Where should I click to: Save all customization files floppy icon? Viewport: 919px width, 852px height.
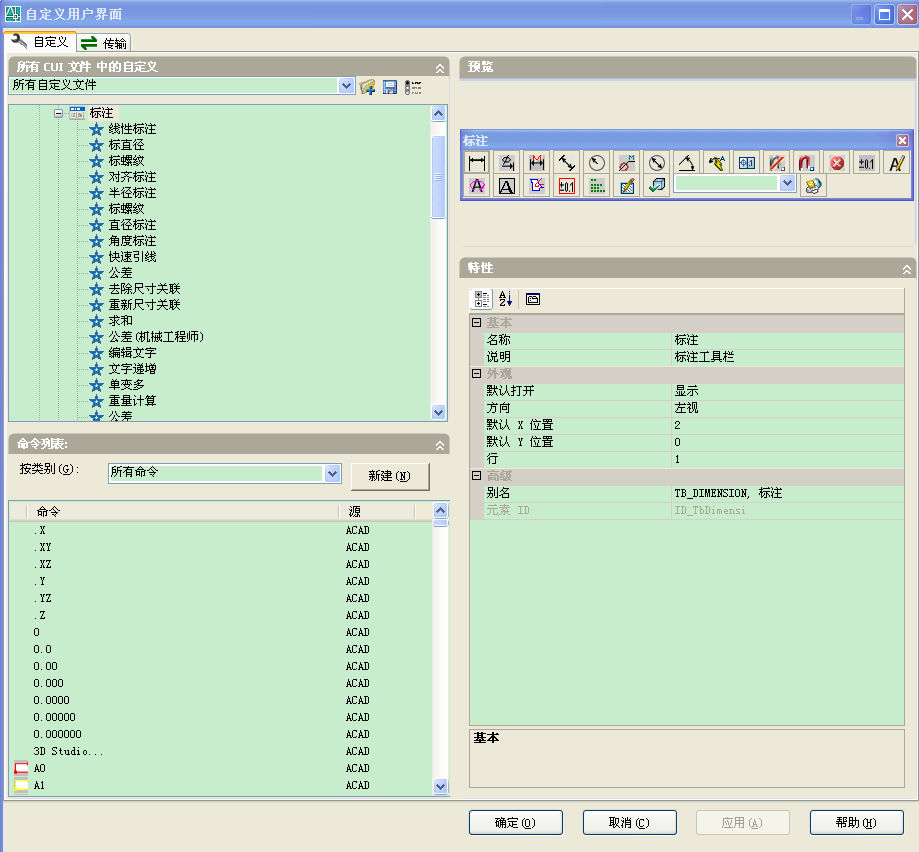click(x=390, y=87)
